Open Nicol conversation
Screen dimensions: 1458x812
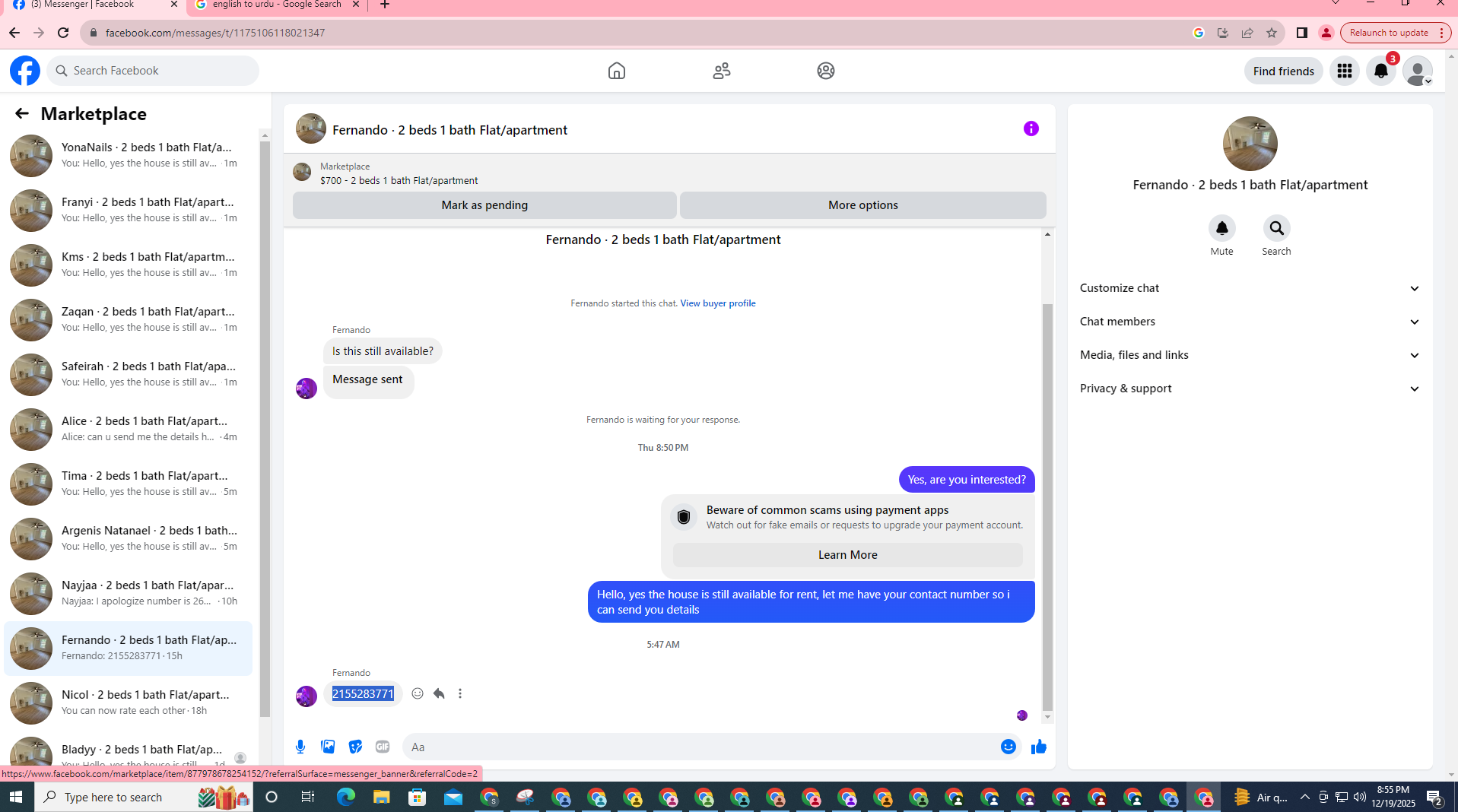[128, 703]
